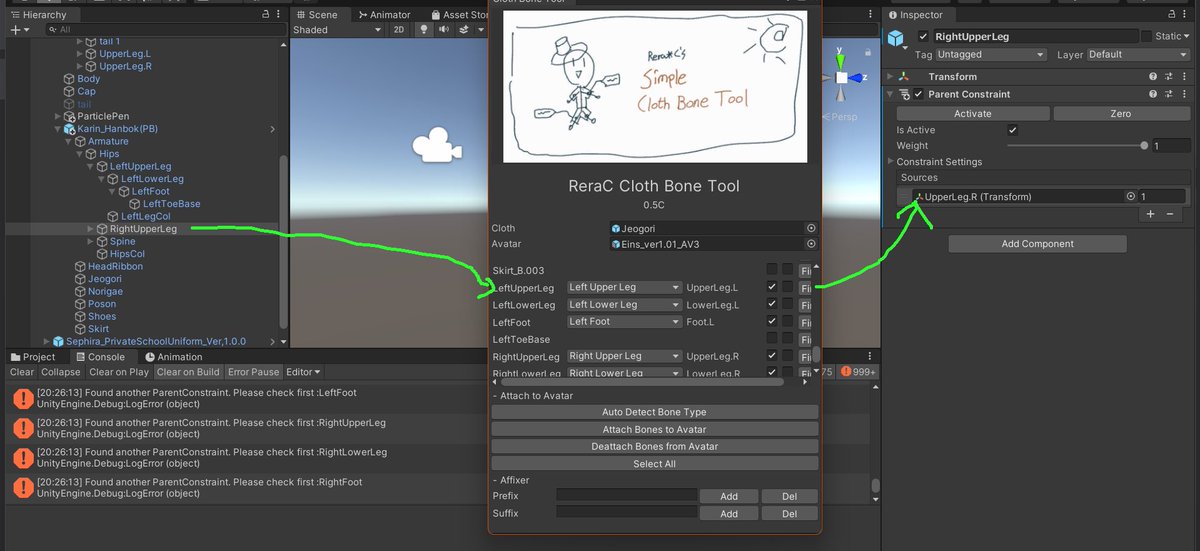Click the Cloth field object picker icon
This screenshot has height=551, width=1200.
[811, 228]
